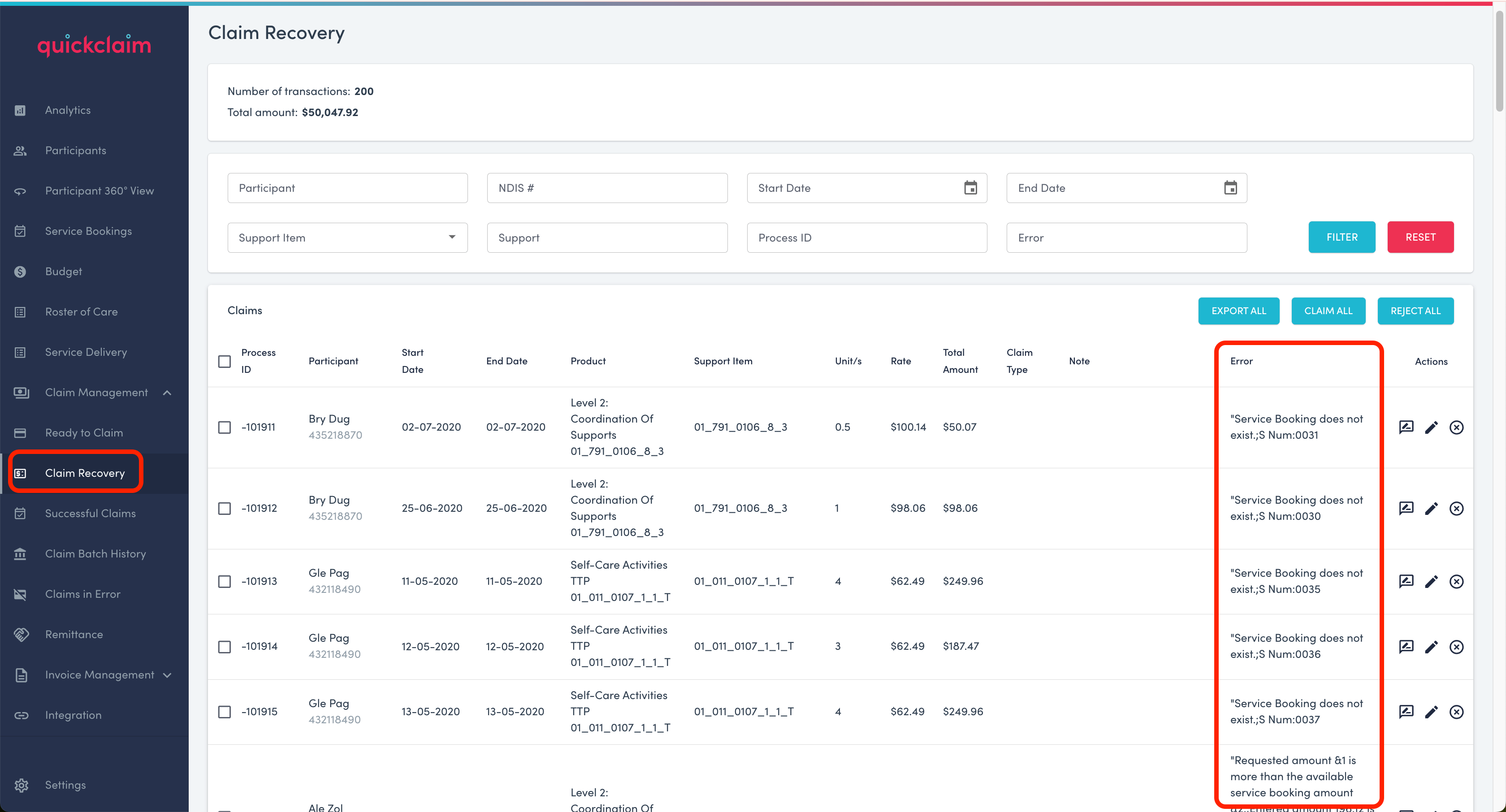The image size is (1506, 812).
Task: Reject claim -101915 using the X icon
Action: pyautogui.click(x=1457, y=712)
